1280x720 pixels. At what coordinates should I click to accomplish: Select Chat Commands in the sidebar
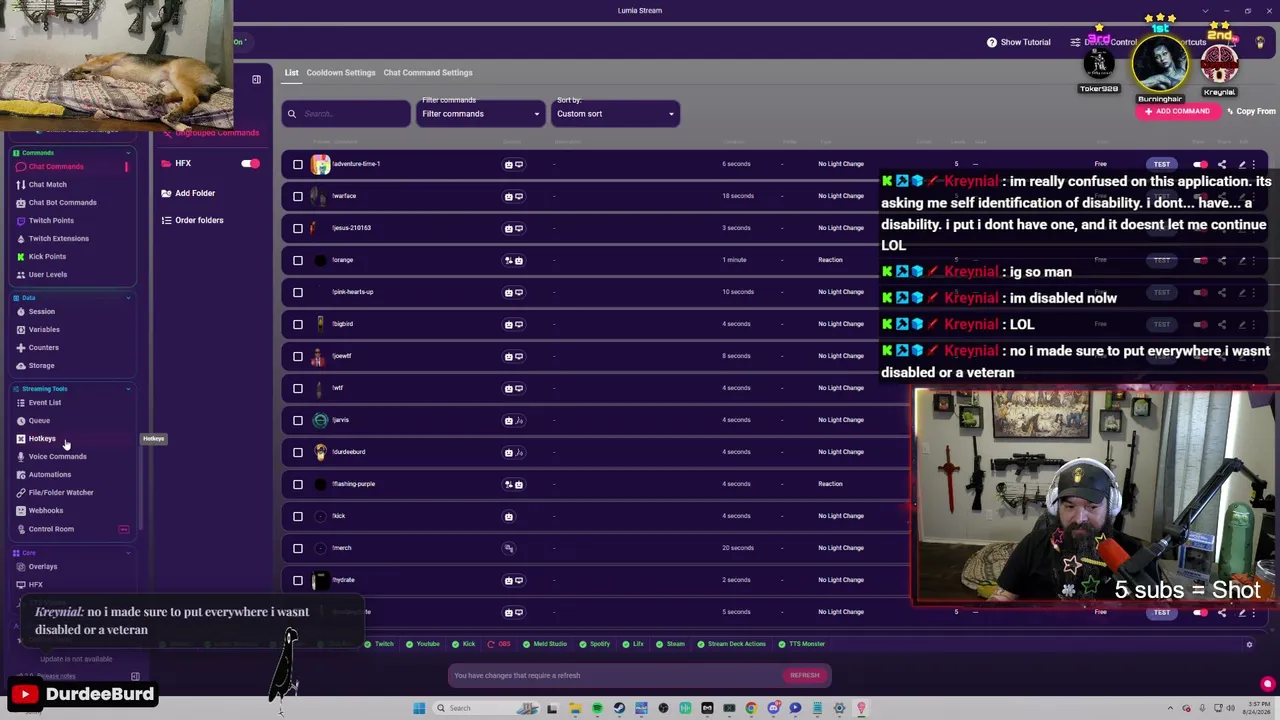pyautogui.click(x=56, y=167)
